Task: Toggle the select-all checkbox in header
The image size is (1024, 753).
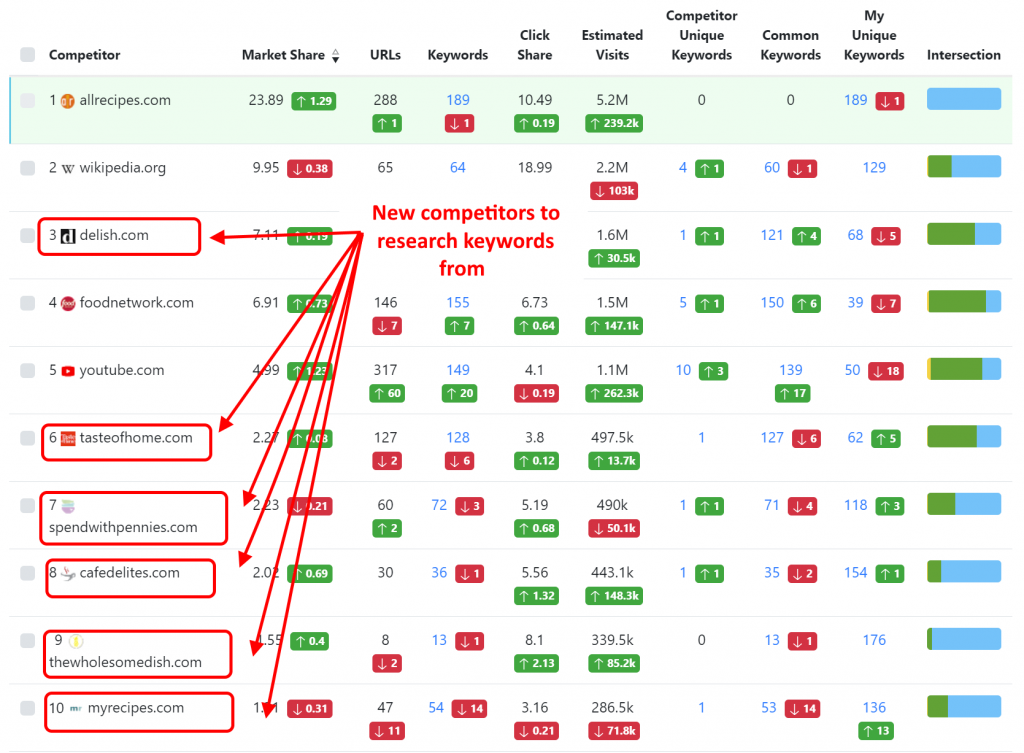Action: pyautogui.click(x=27, y=54)
